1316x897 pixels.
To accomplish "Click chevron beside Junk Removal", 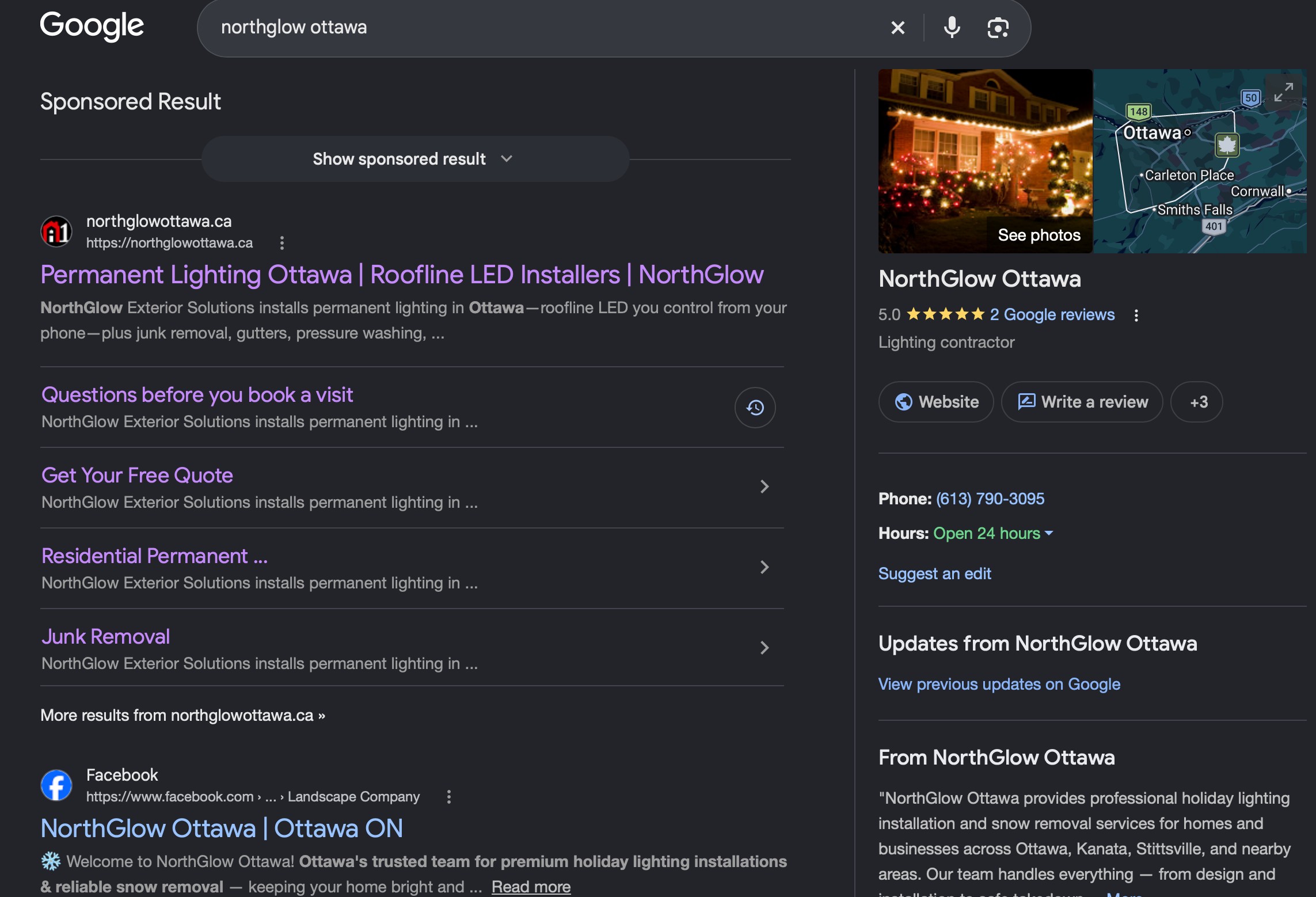I will coord(765,648).
